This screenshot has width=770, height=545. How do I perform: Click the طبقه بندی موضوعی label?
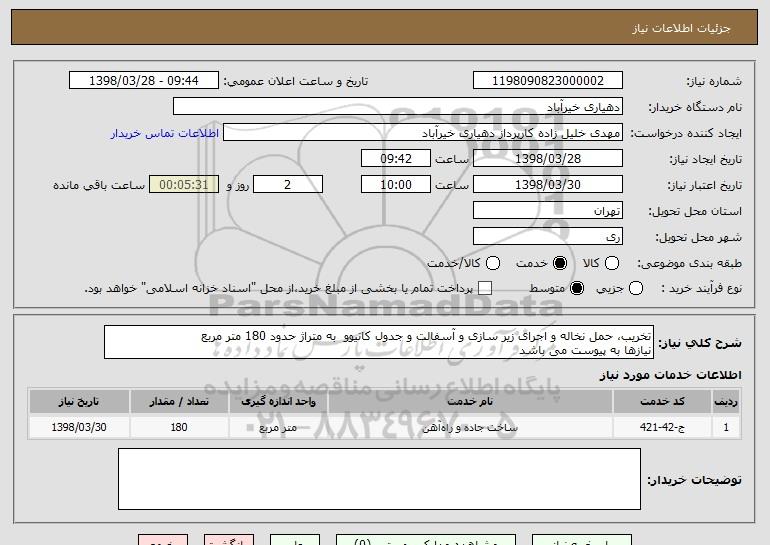689,264
